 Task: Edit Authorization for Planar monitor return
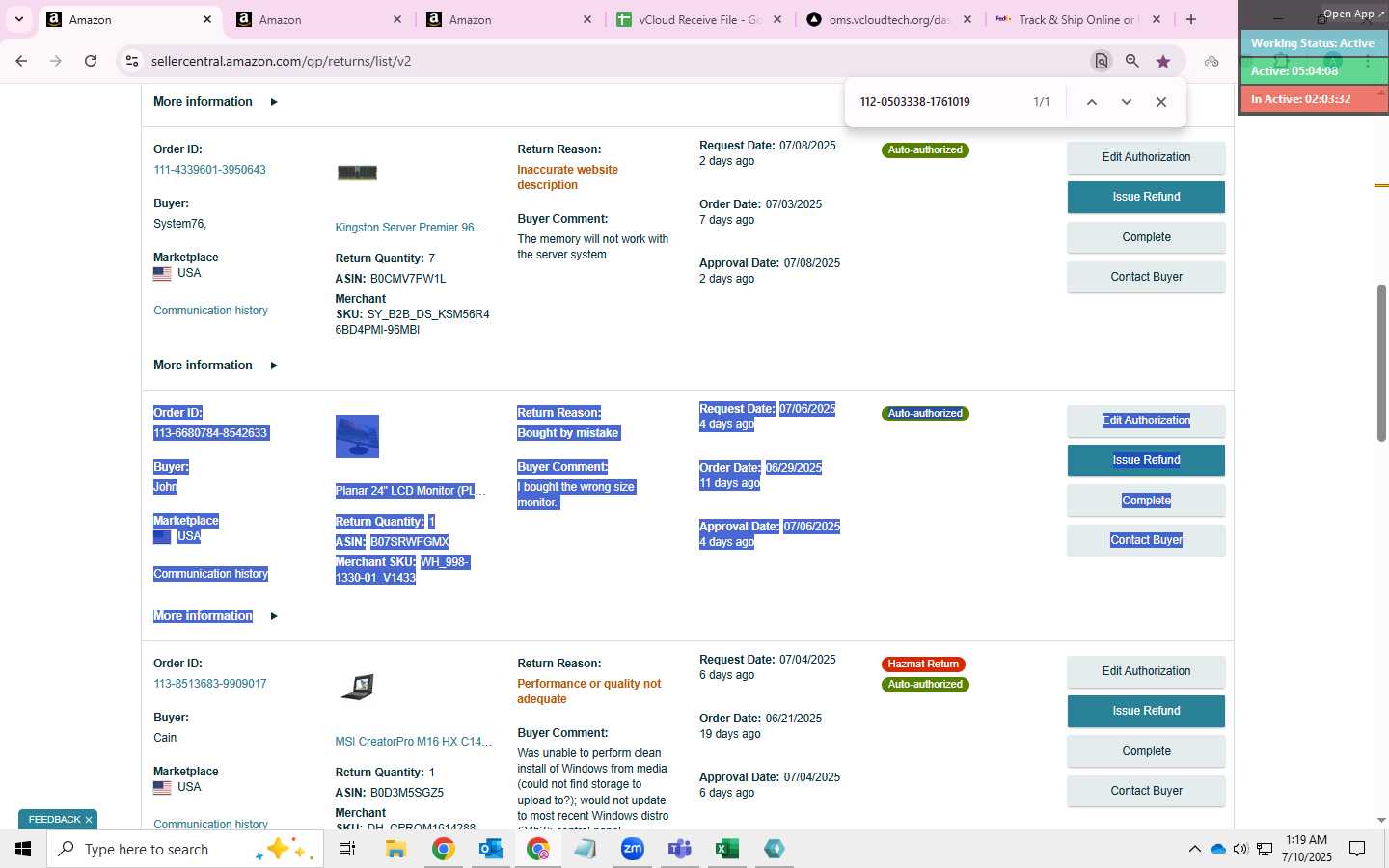(1146, 420)
